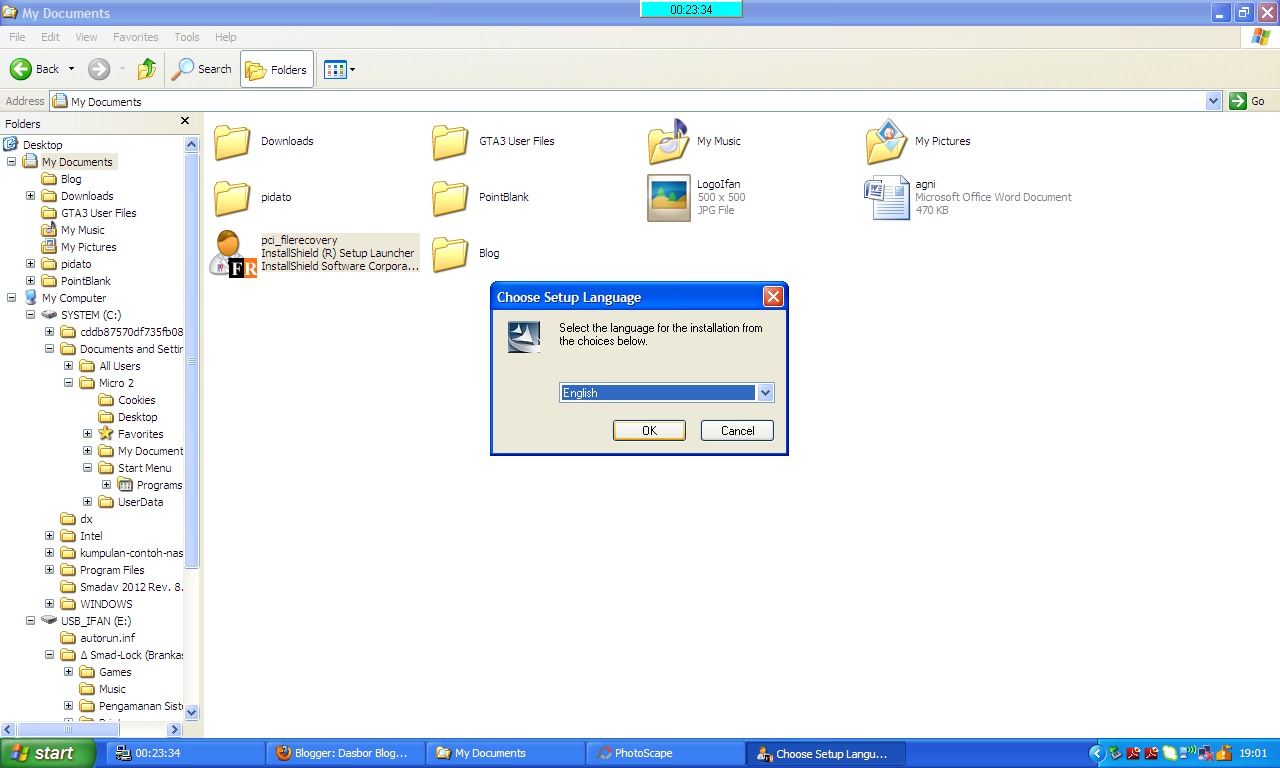1280x768 pixels.
Task: Click OK to confirm English language
Action: (648, 430)
